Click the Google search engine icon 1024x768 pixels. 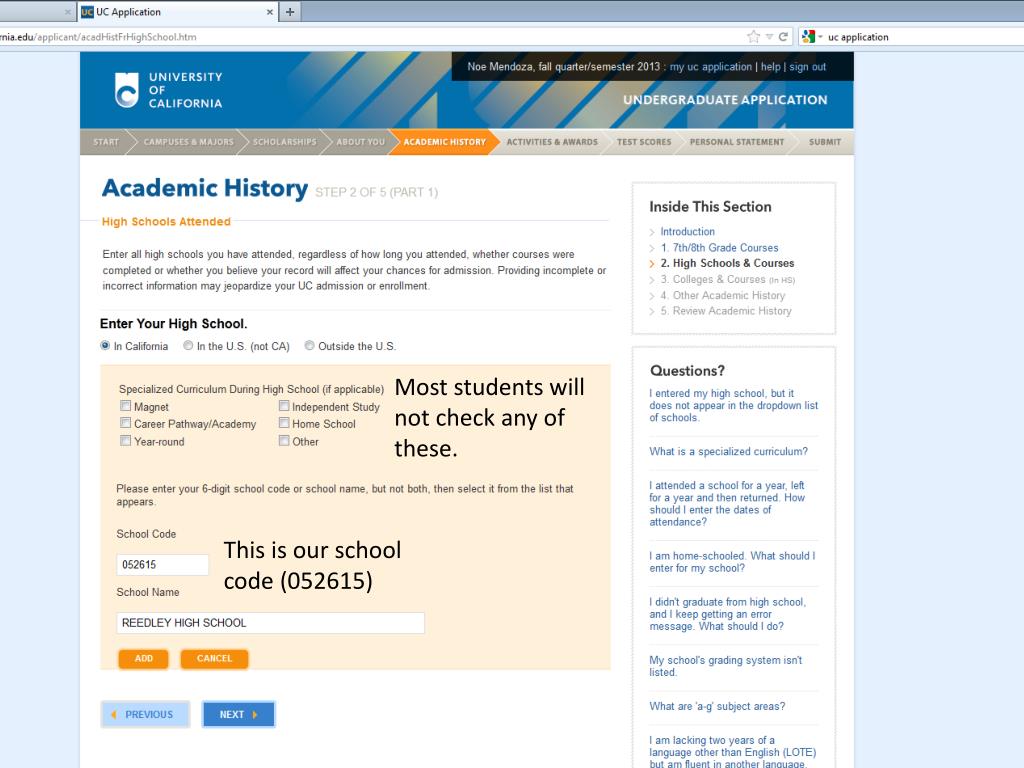pyautogui.click(x=808, y=37)
